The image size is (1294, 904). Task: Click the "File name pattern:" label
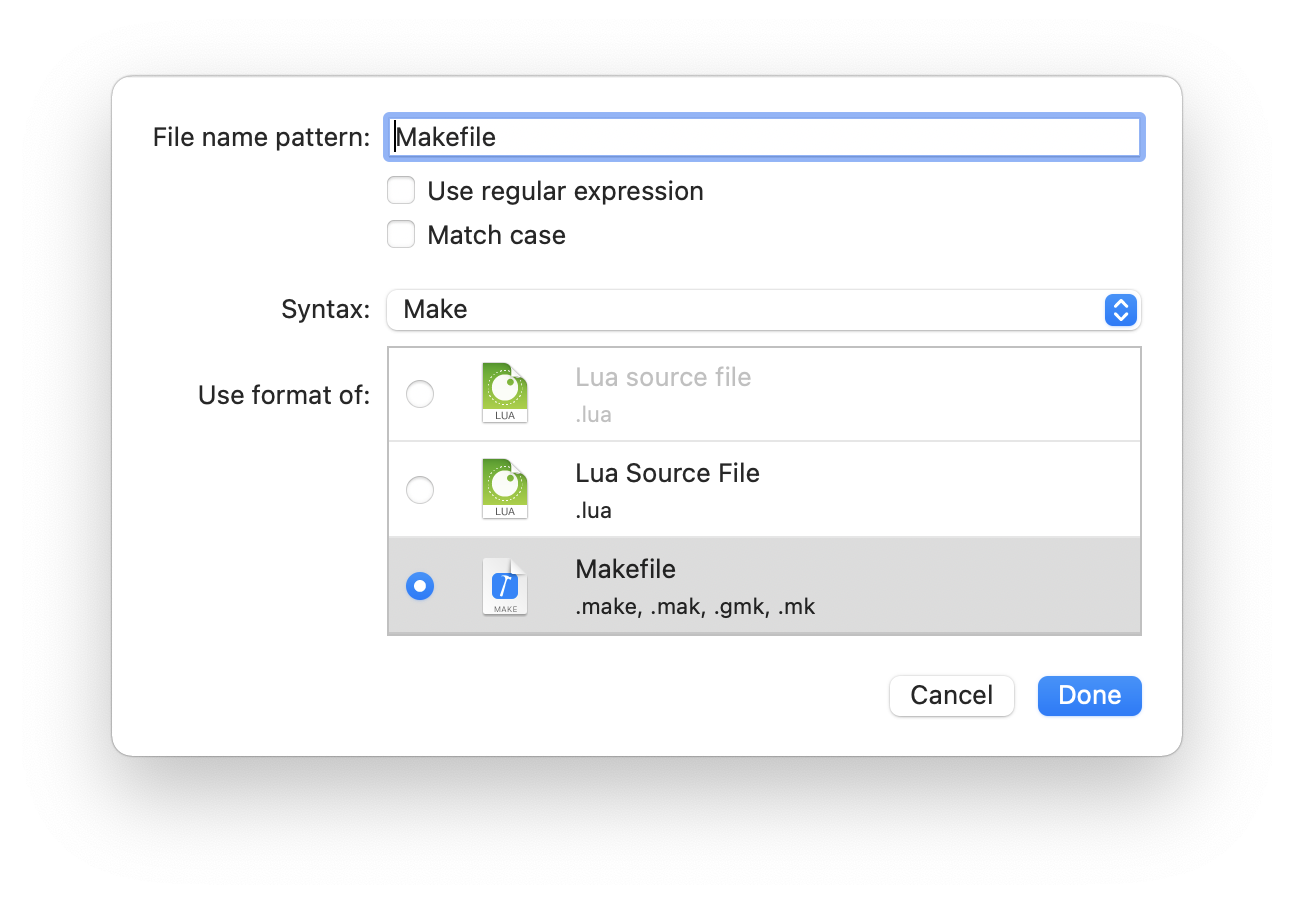261,137
